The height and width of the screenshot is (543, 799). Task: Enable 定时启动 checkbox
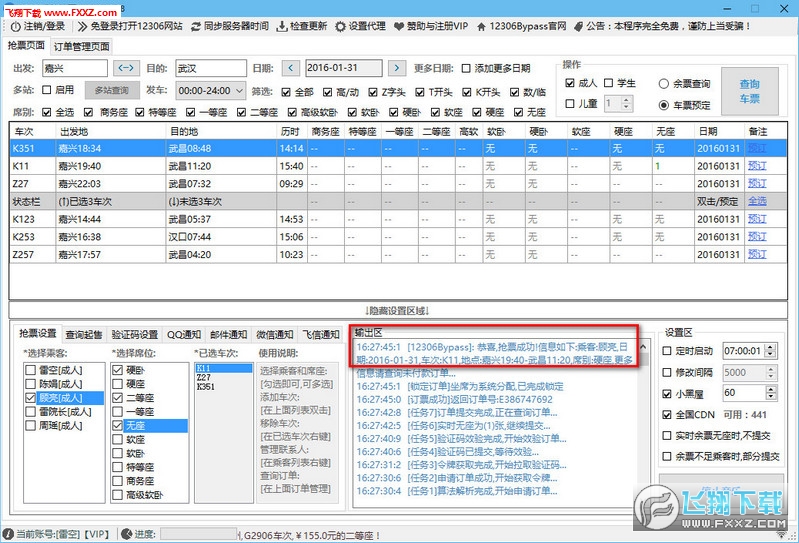coord(667,351)
